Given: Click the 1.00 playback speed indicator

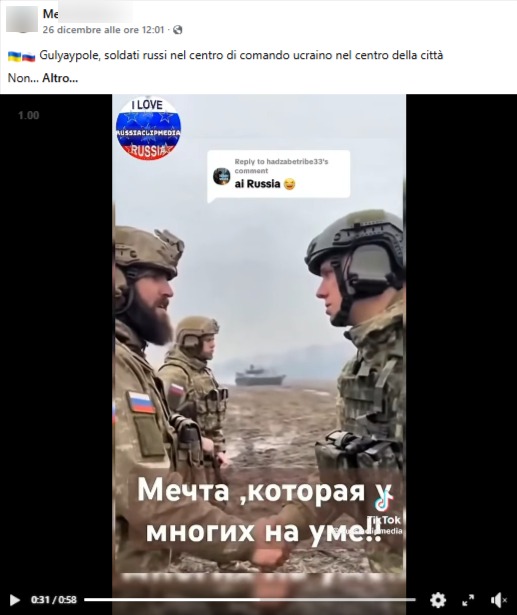Looking at the screenshot, I should pyautogui.click(x=29, y=115).
